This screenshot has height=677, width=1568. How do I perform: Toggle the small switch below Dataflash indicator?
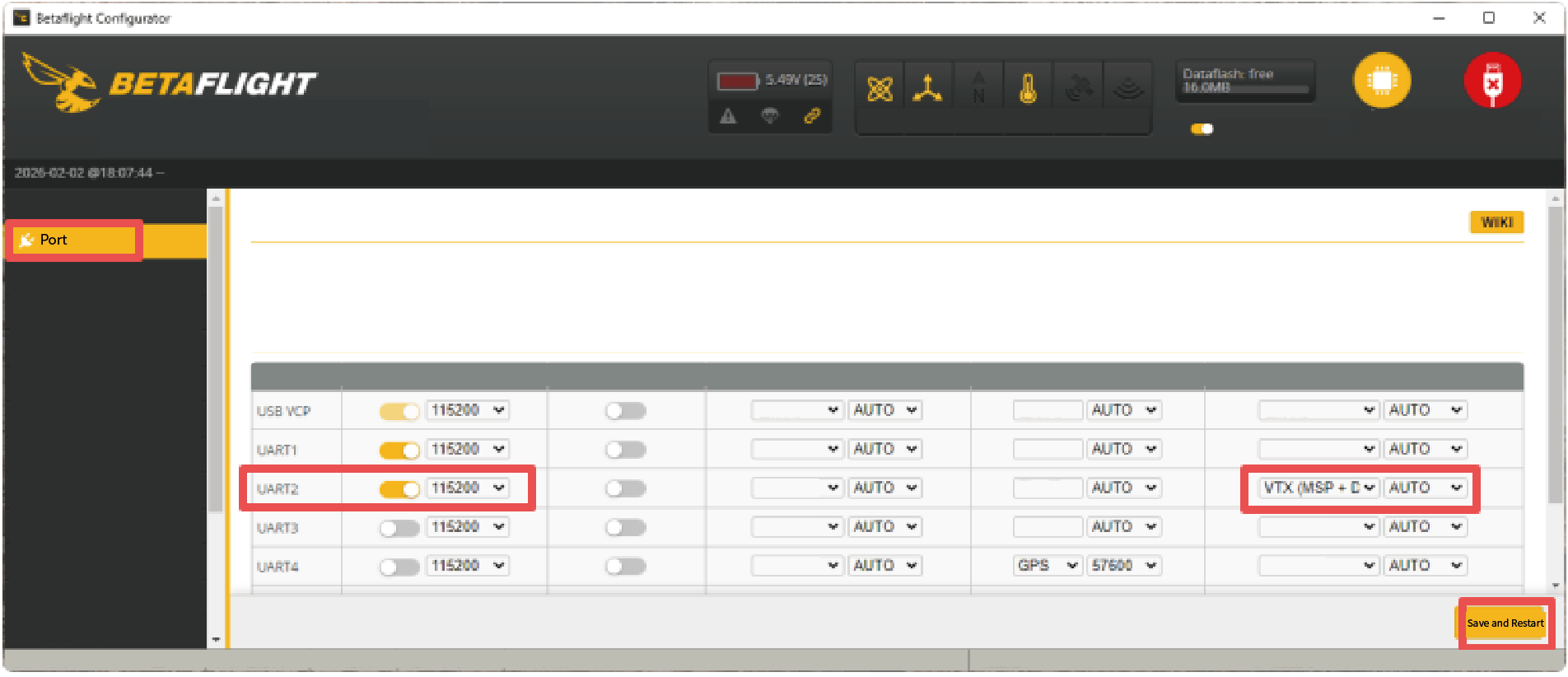pyautogui.click(x=1202, y=128)
